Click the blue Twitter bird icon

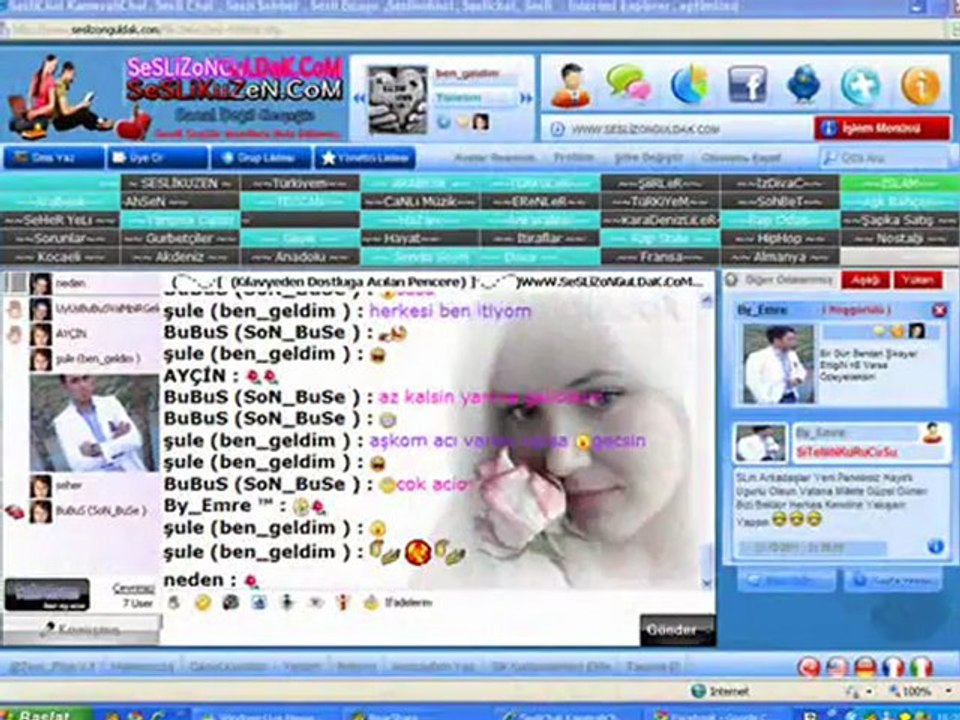(x=804, y=84)
